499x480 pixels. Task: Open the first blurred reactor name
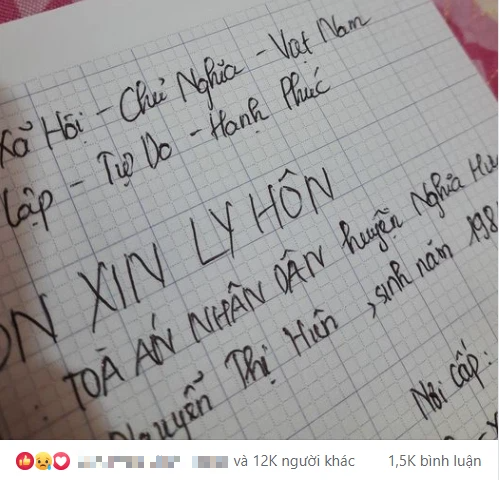click(111, 461)
